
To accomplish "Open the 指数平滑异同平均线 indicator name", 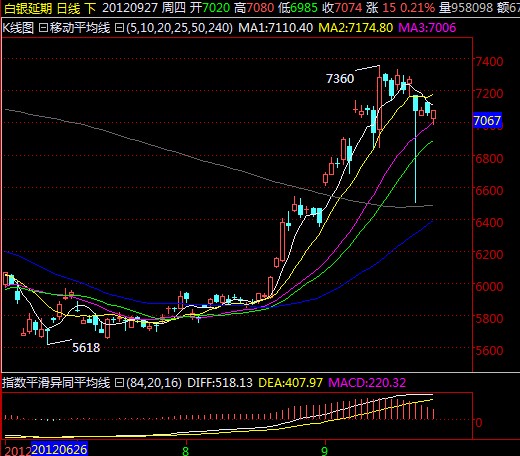I will point(56,383).
